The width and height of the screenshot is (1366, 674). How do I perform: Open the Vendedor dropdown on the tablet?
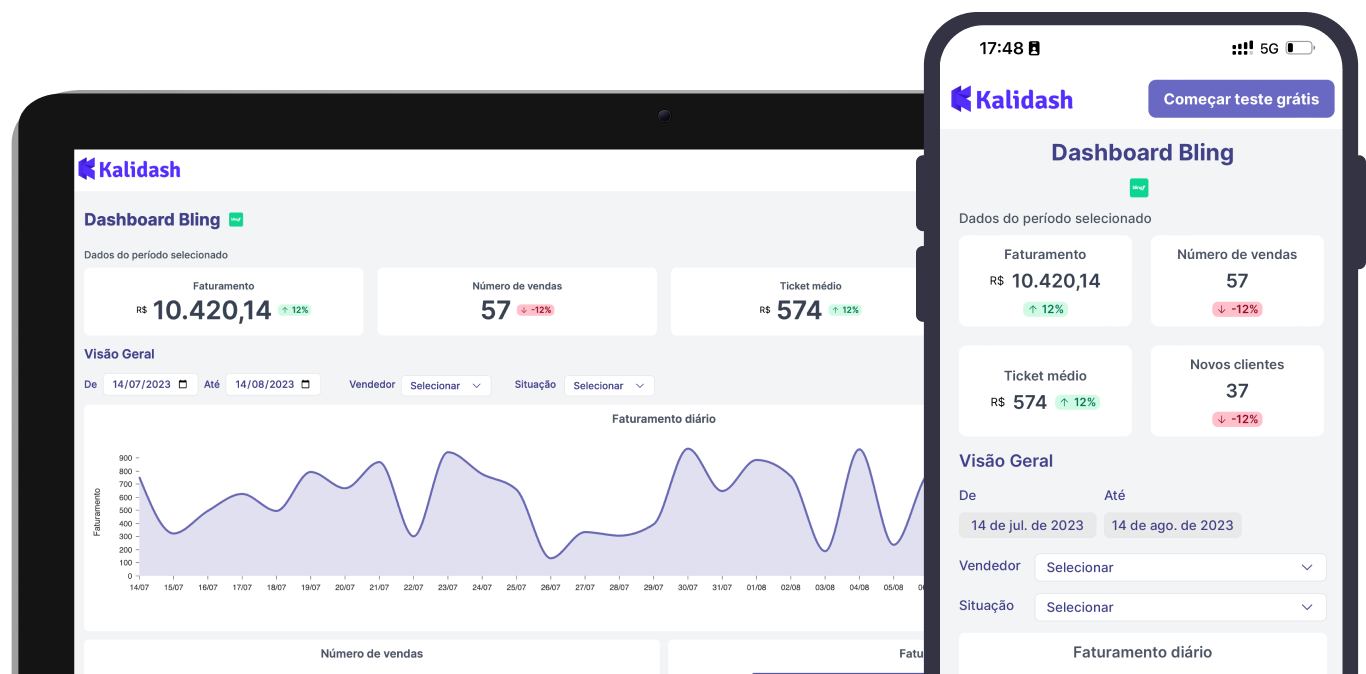(446, 385)
